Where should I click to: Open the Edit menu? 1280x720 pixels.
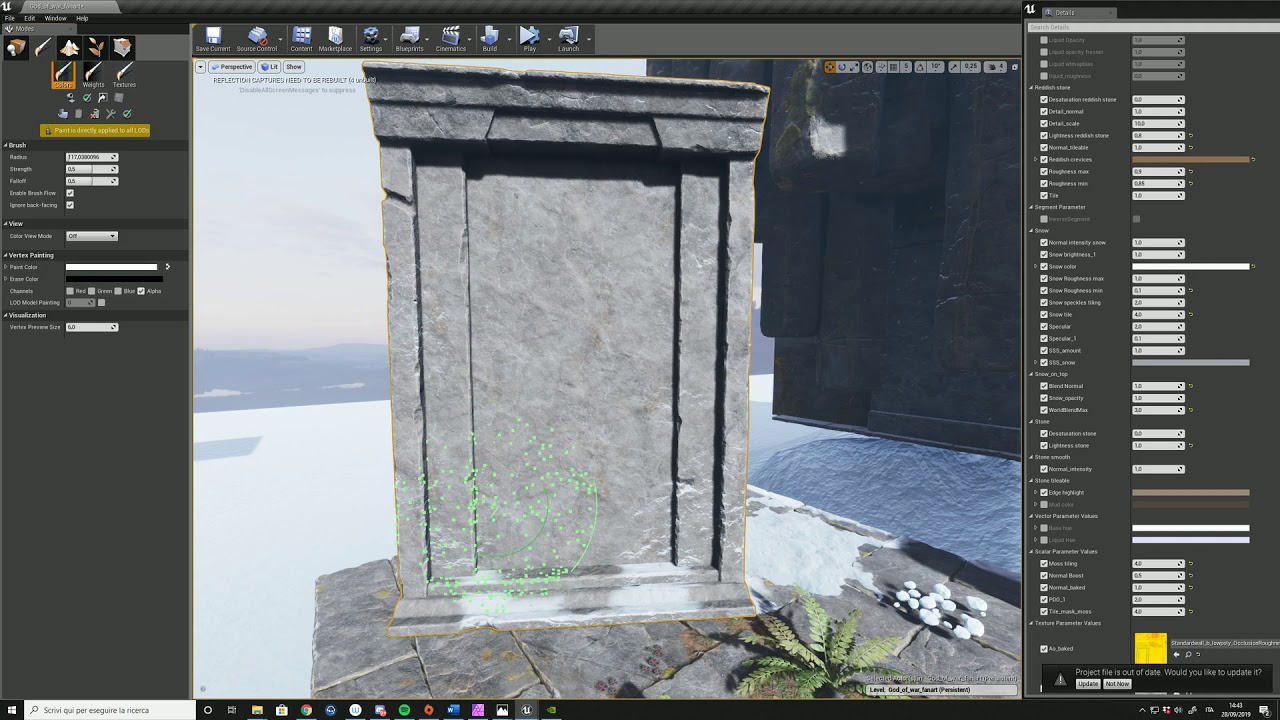tap(30, 18)
